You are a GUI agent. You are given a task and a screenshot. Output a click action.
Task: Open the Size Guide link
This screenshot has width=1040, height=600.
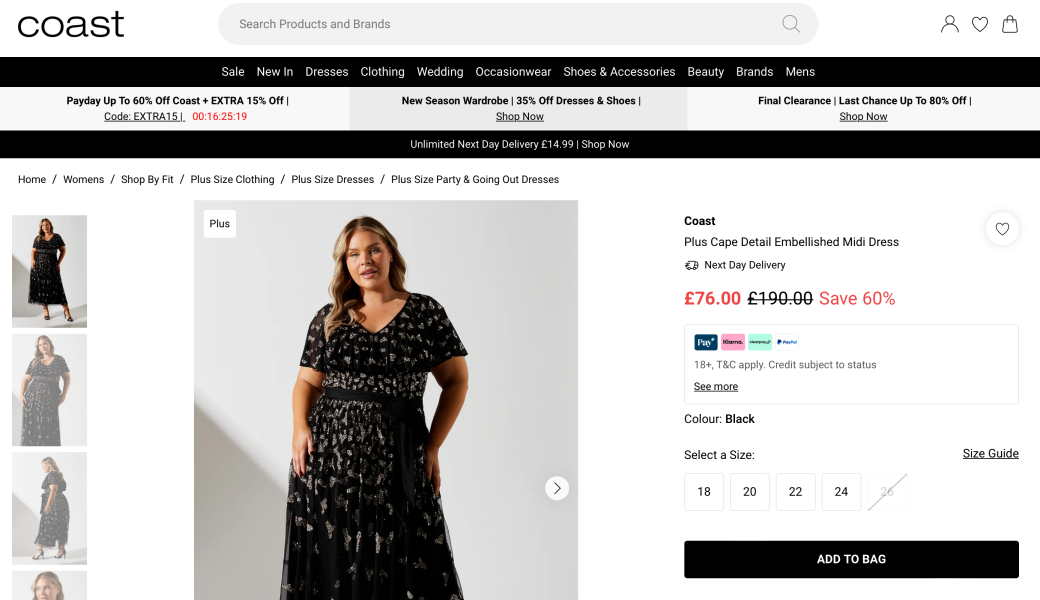pyautogui.click(x=990, y=454)
